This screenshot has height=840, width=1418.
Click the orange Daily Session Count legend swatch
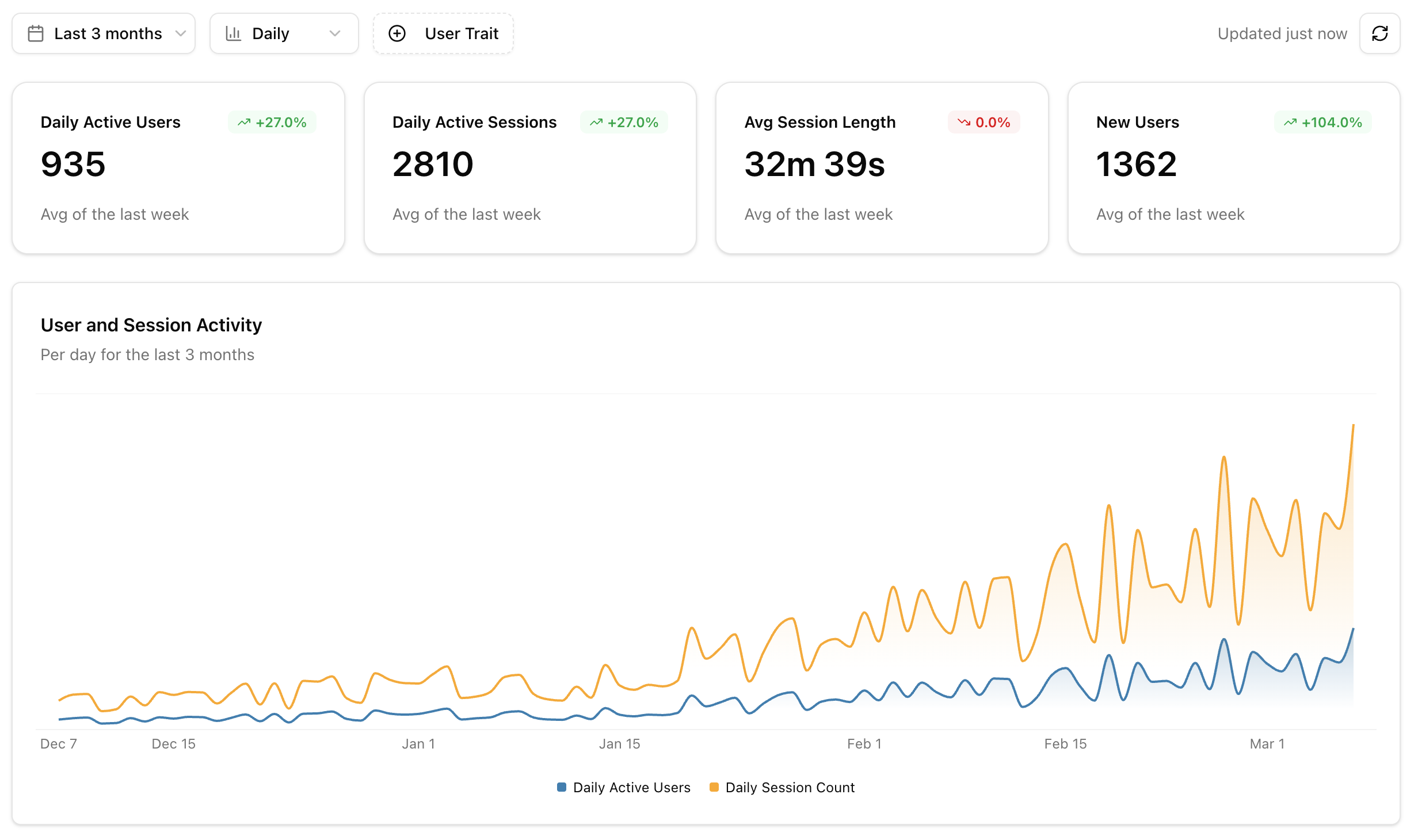click(x=714, y=786)
